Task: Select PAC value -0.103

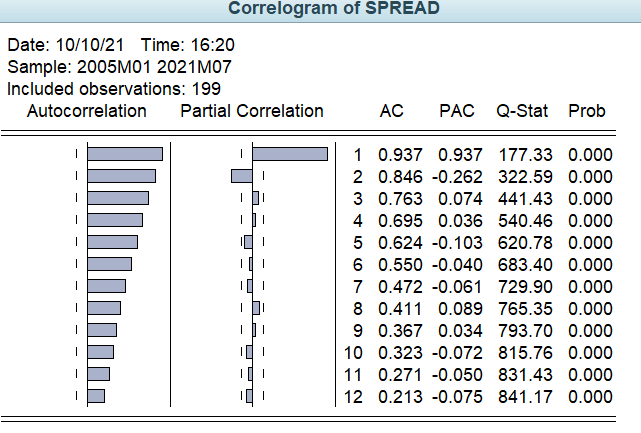Action: (x=457, y=243)
